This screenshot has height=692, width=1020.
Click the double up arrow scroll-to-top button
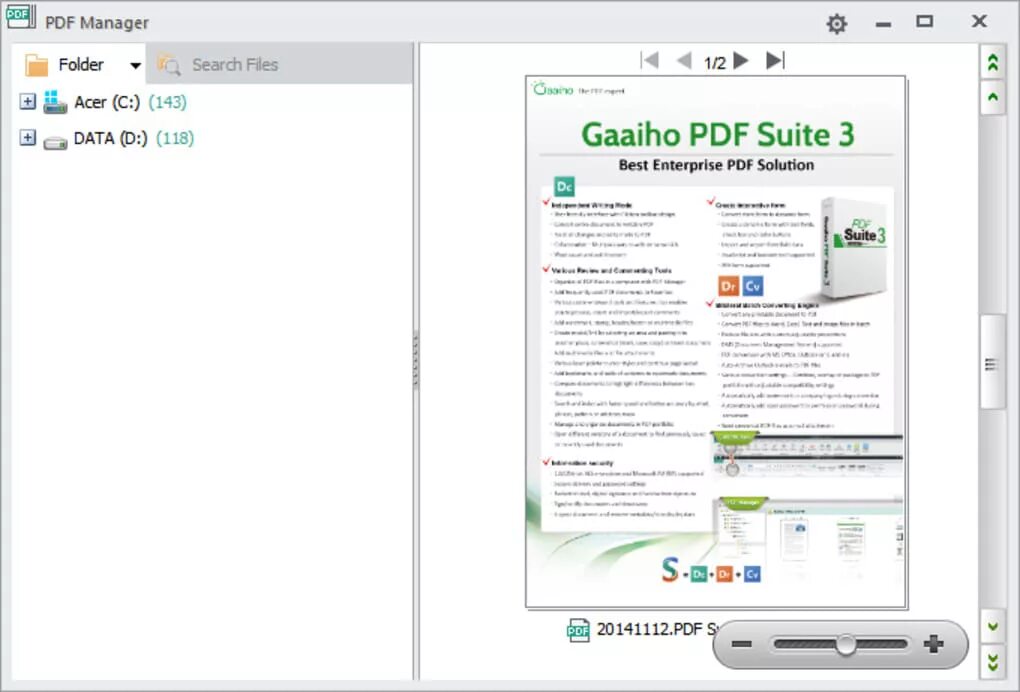click(x=993, y=62)
